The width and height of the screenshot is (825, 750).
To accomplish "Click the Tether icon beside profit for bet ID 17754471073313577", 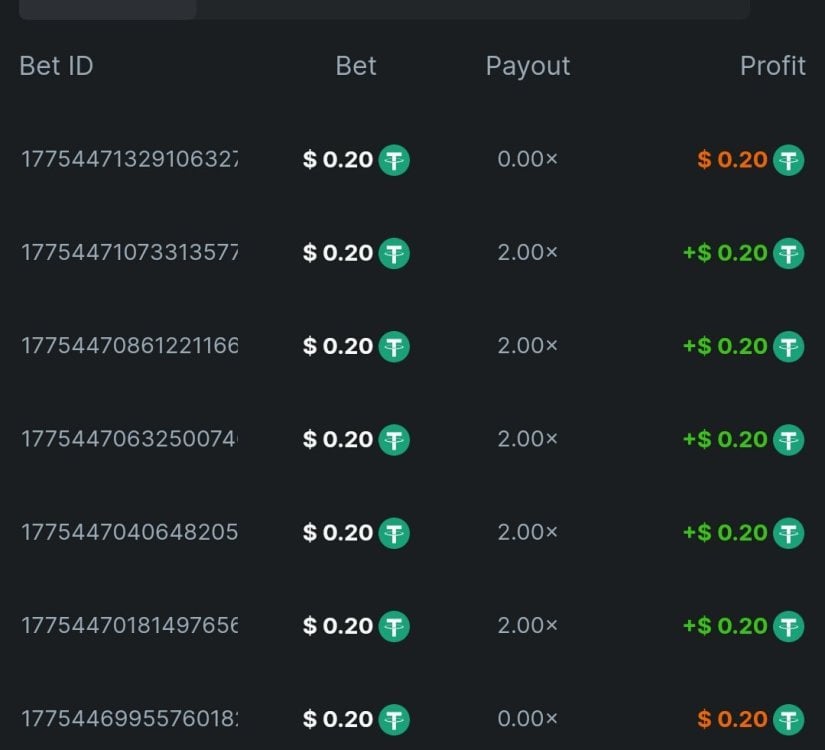I will click(x=789, y=253).
